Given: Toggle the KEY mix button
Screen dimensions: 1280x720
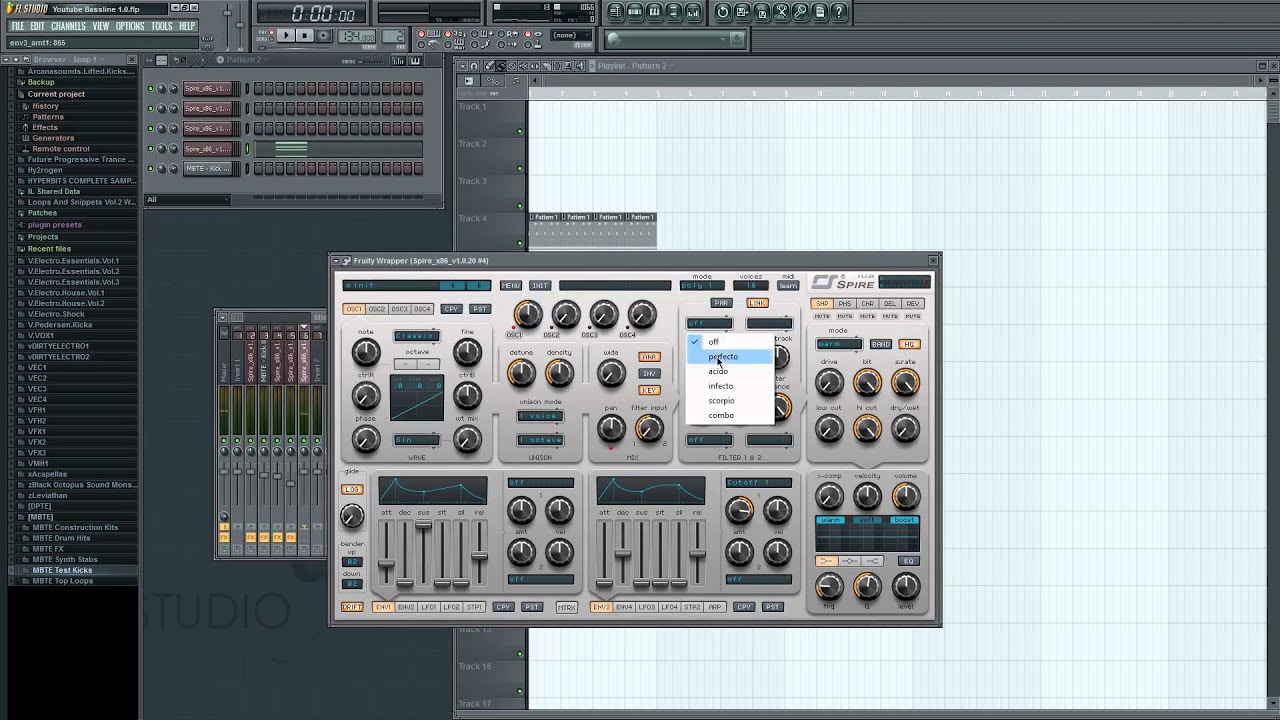Looking at the screenshot, I should (649, 390).
